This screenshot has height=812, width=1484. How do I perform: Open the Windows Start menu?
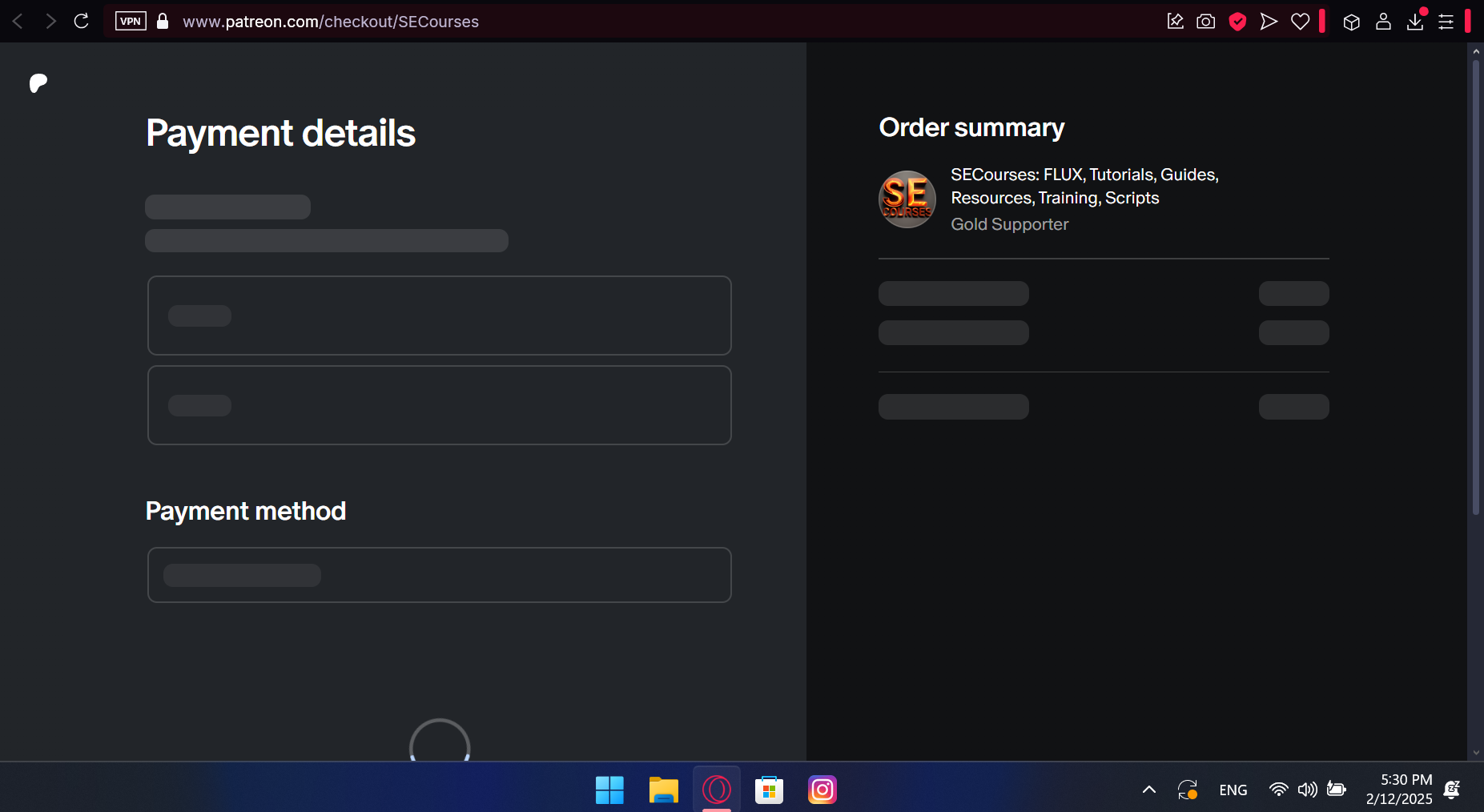click(609, 790)
